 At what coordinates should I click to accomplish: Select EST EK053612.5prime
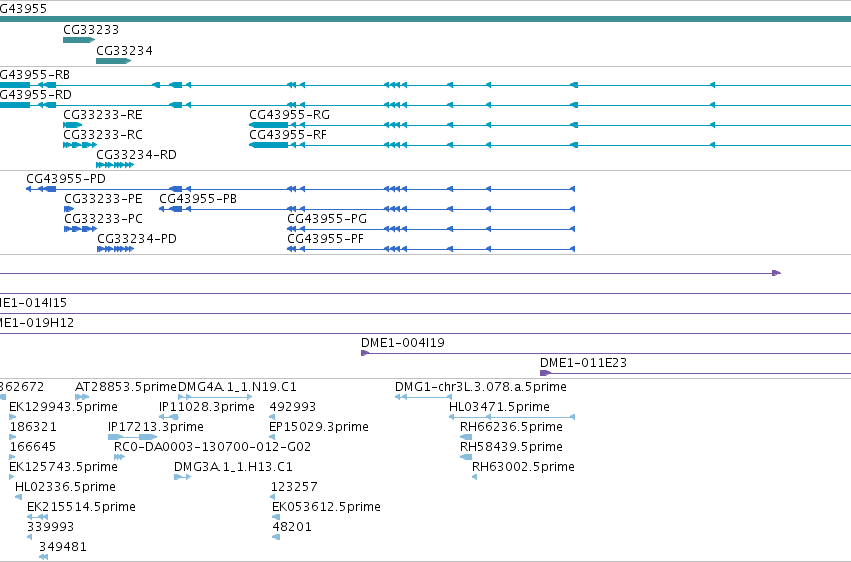tap(326, 508)
